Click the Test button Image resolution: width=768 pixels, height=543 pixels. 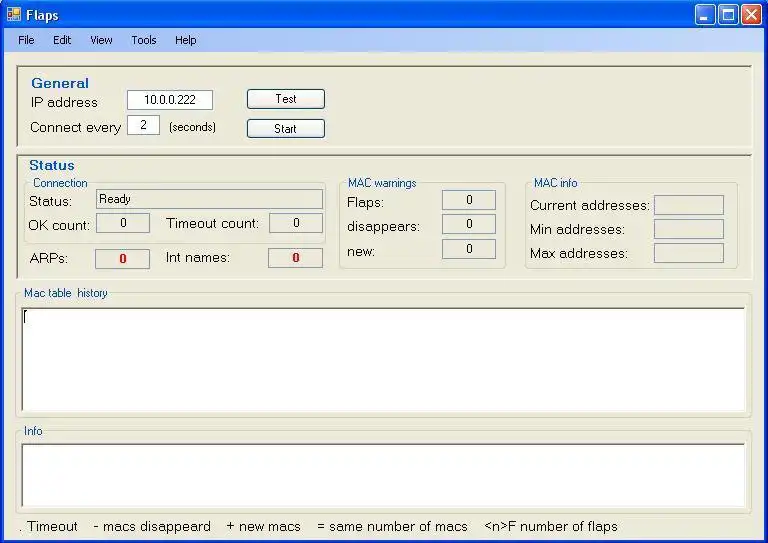tap(286, 99)
